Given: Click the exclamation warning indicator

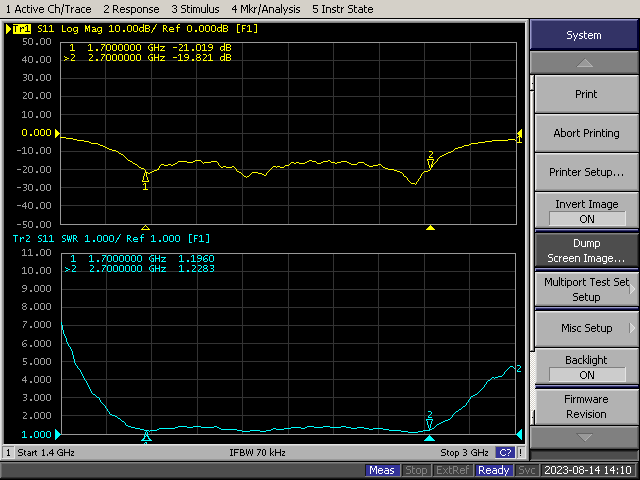Looking at the screenshot, I should click(521, 453).
